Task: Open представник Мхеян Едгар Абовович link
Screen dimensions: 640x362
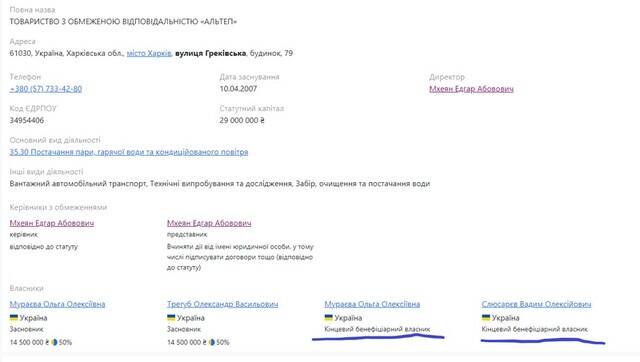Action: tap(209, 223)
